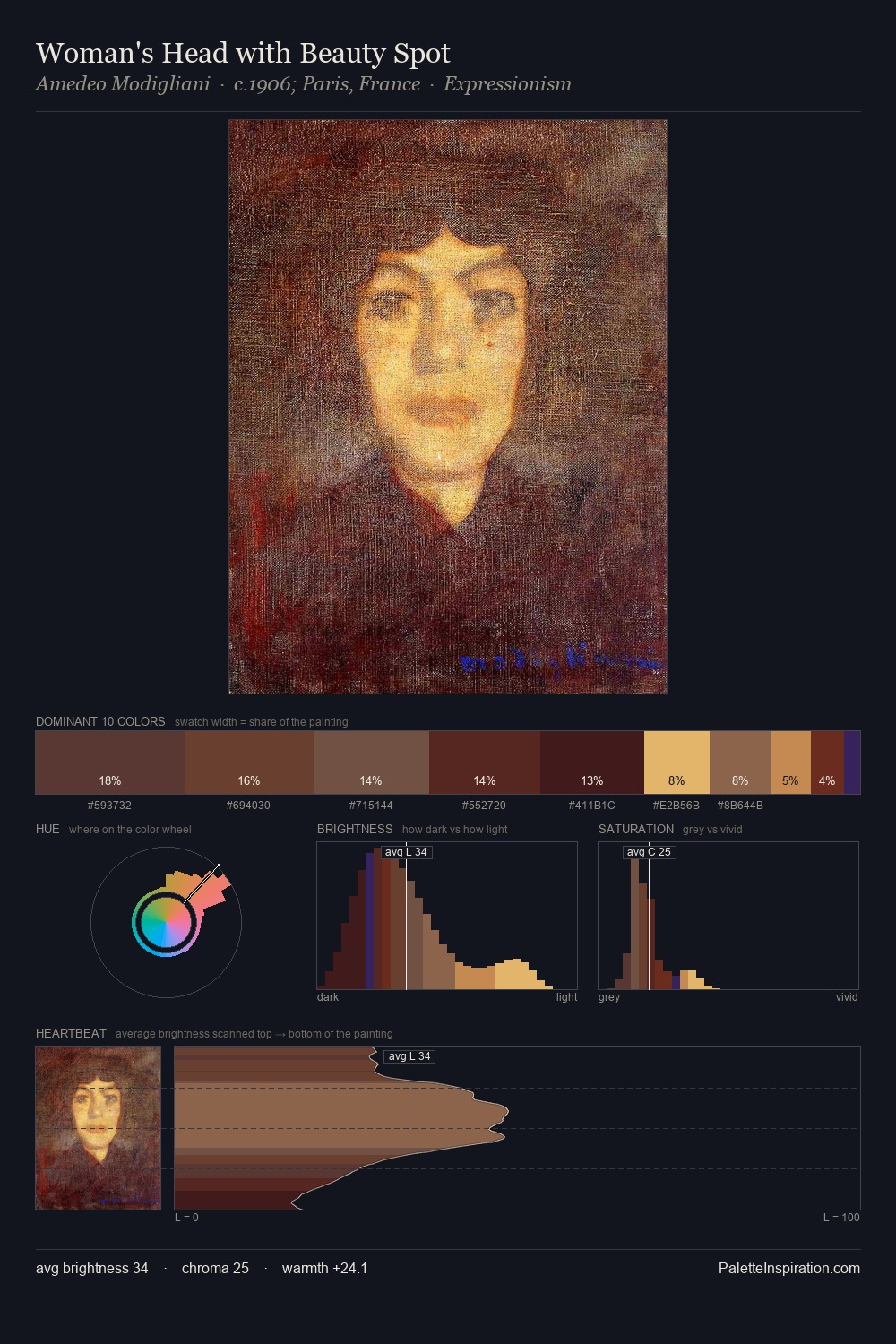896x1344 pixels.
Task: Click the 'avg brightness 34' footer stat
Action: click(x=92, y=1268)
